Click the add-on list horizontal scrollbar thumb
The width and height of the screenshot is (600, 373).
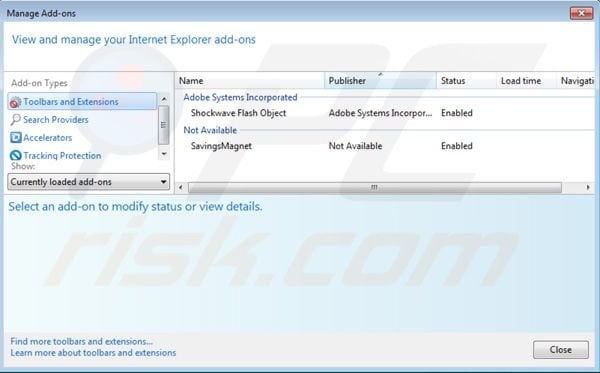click(375, 187)
